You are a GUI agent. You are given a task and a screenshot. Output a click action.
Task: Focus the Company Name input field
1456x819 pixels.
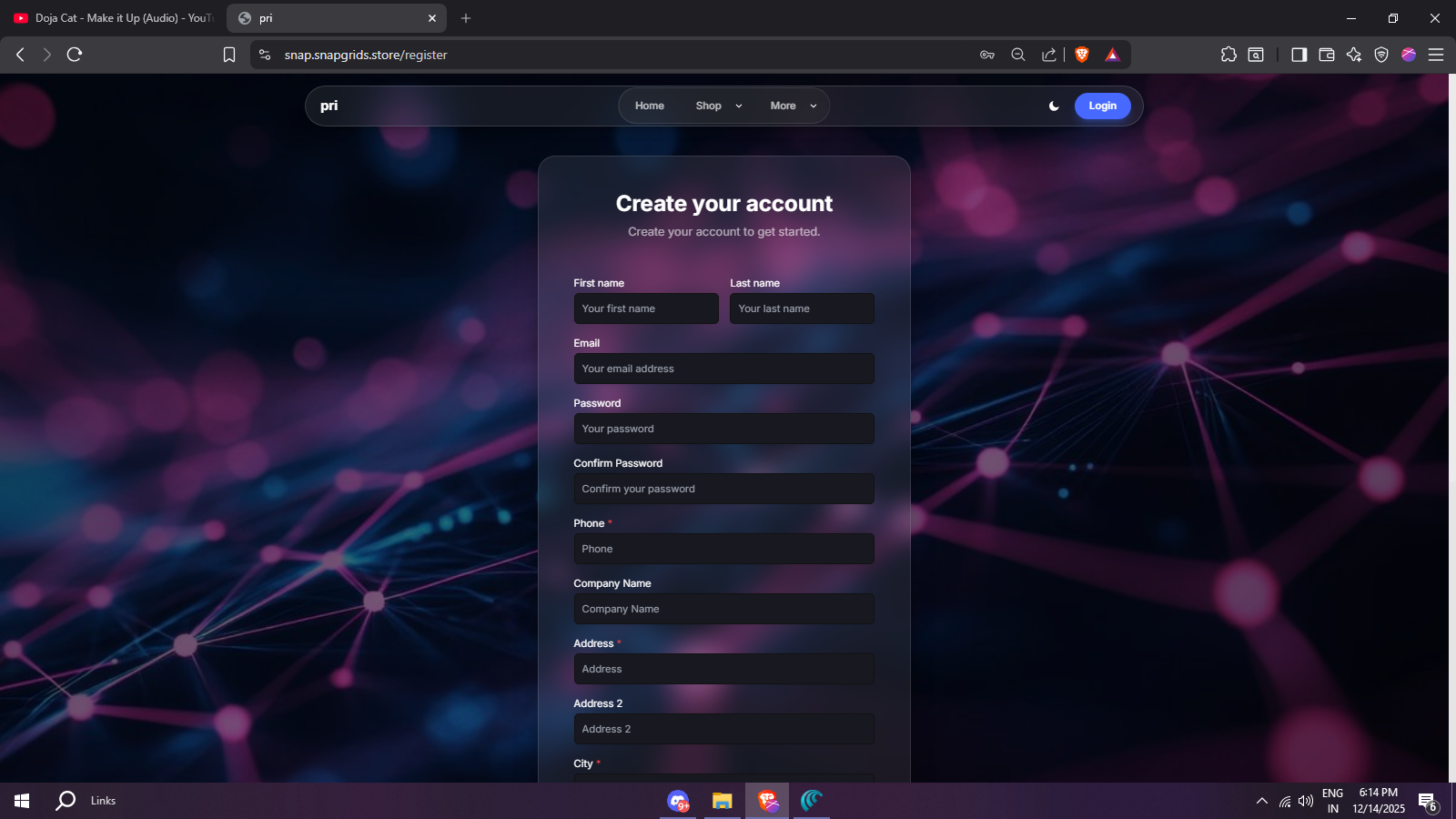[x=723, y=609]
